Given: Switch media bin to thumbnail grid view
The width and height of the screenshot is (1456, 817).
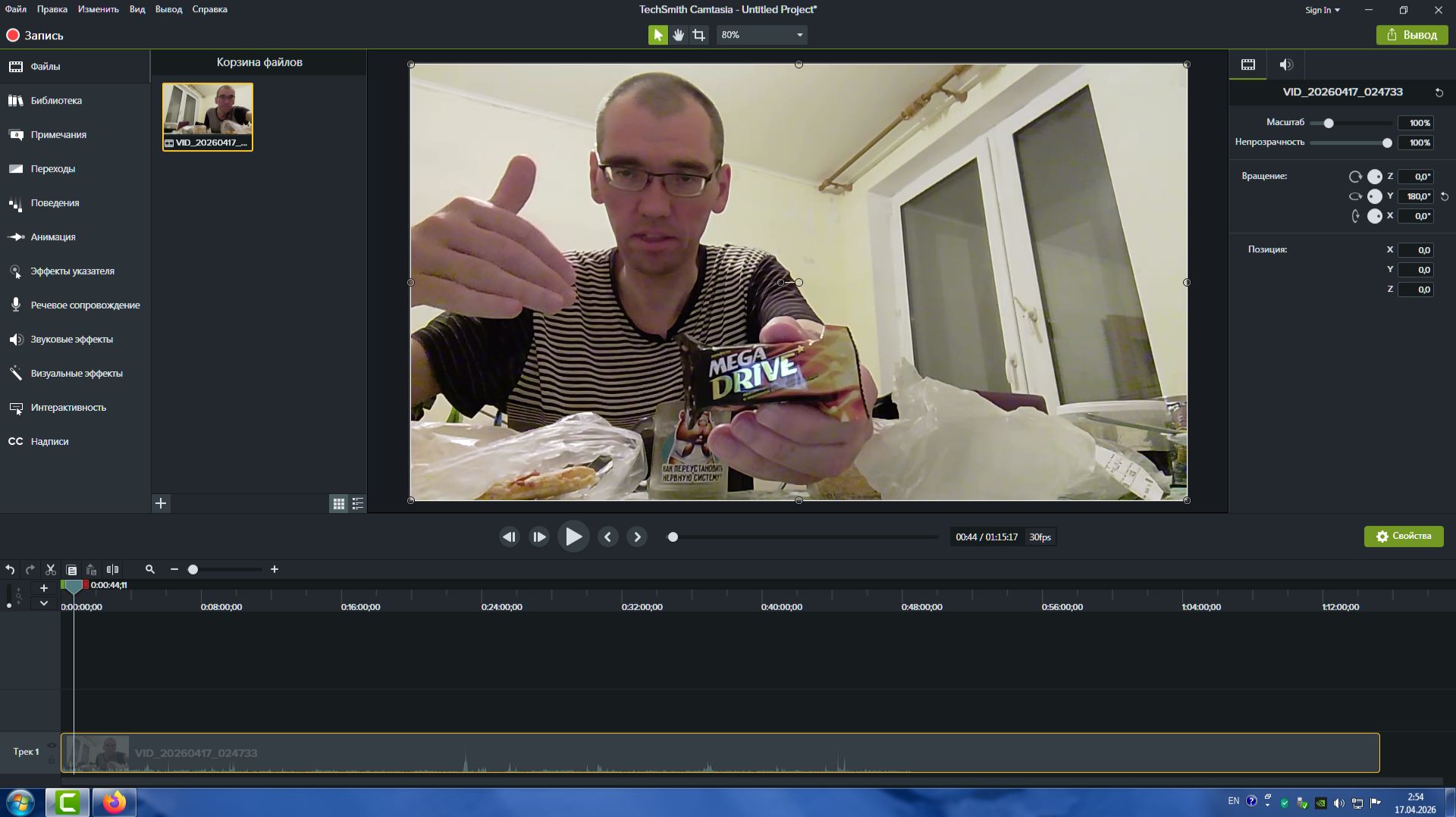Looking at the screenshot, I should click(x=339, y=503).
